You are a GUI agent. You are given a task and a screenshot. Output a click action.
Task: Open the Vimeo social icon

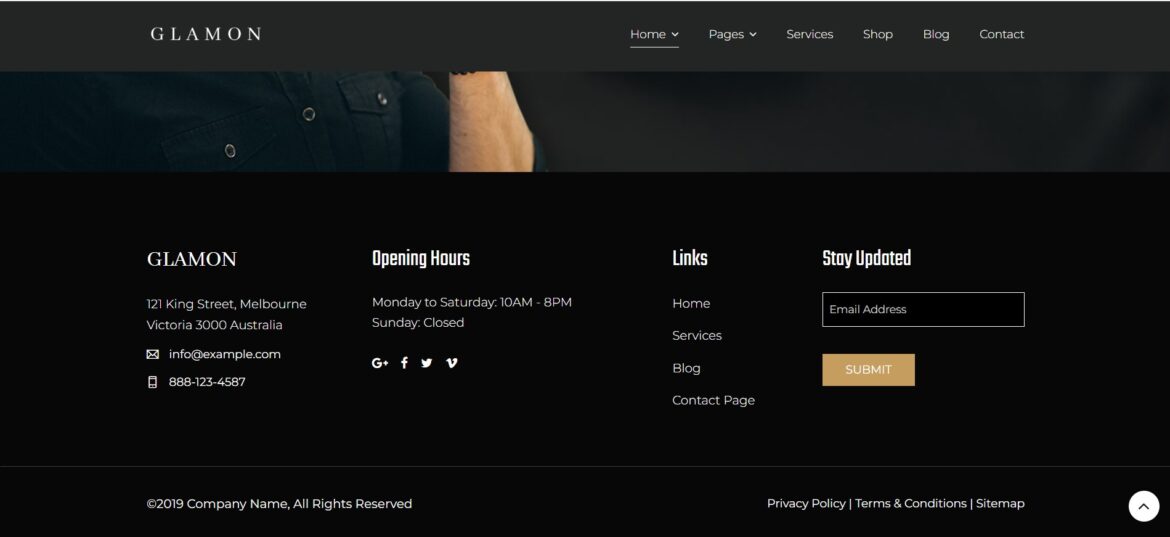point(451,363)
